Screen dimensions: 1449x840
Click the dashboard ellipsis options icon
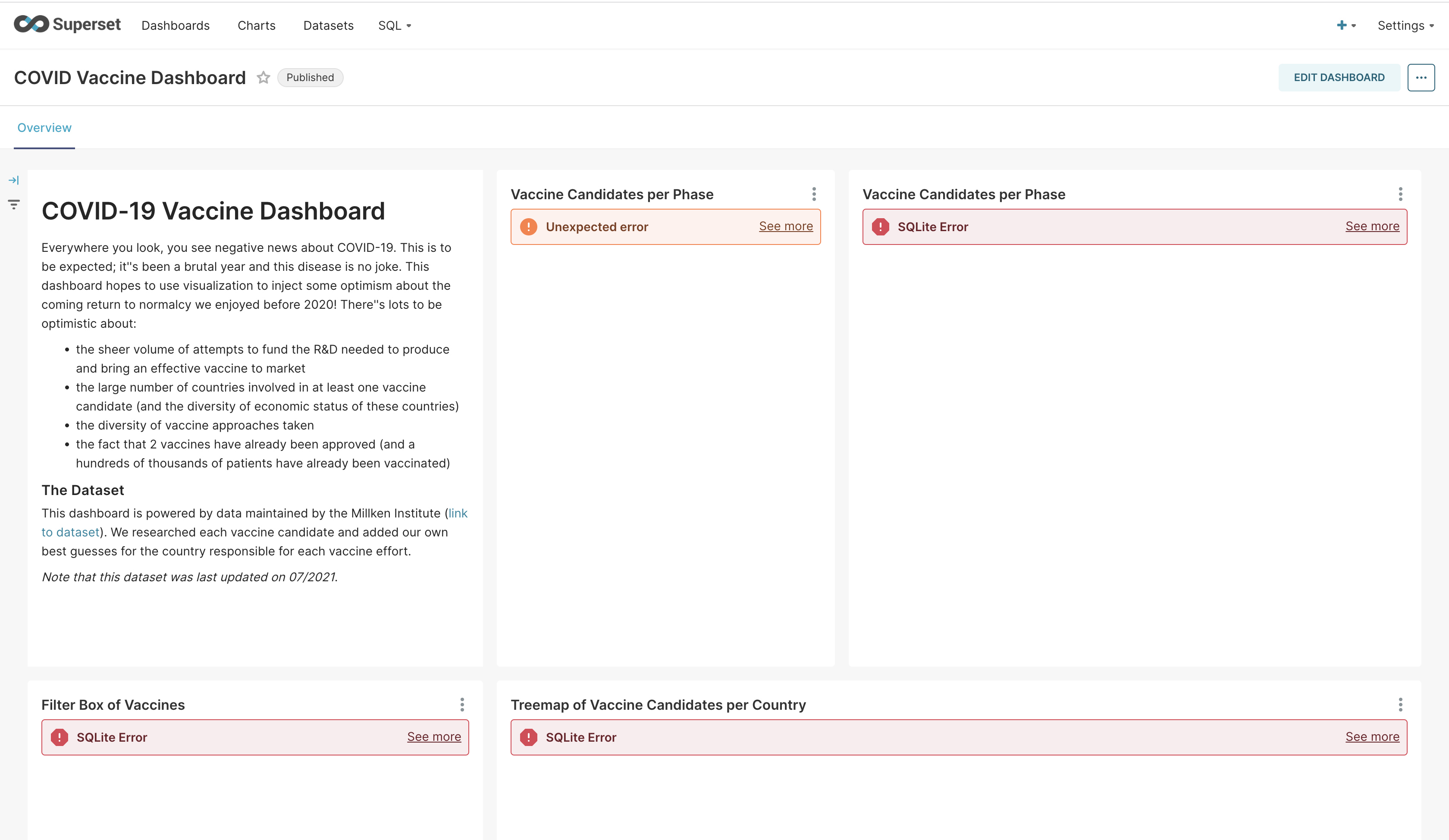point(1421,77)
